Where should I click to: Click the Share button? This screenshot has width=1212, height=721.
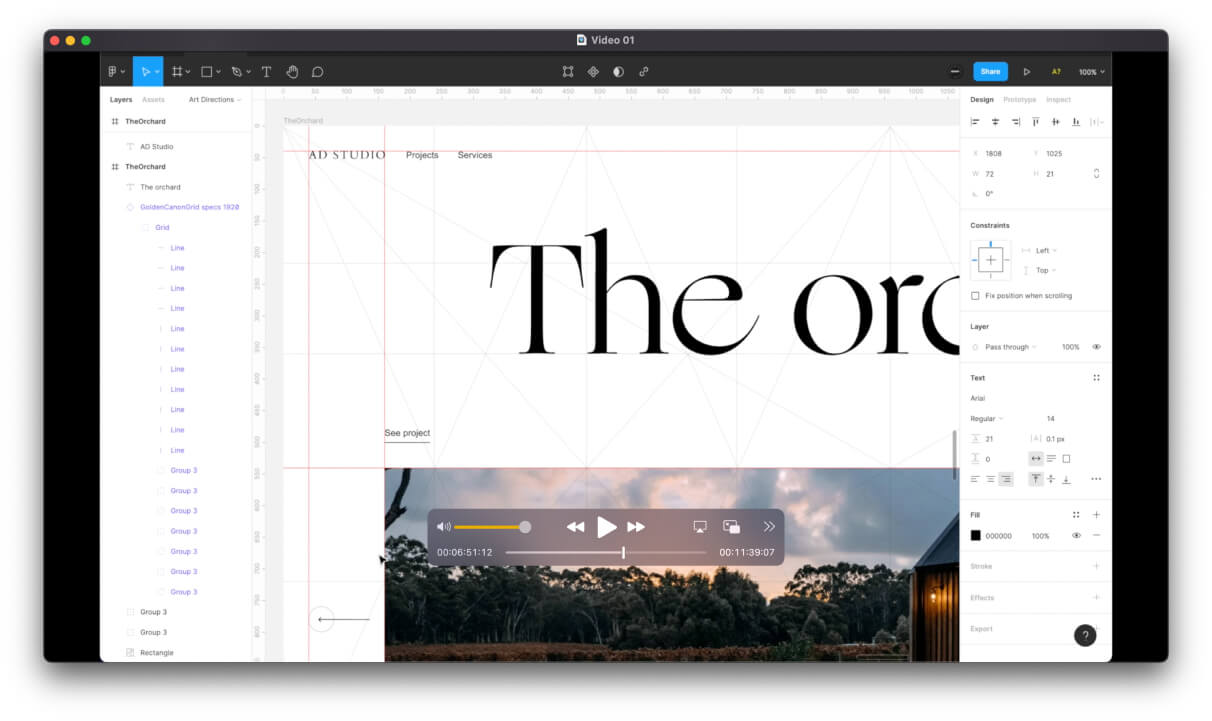[990, 71]
